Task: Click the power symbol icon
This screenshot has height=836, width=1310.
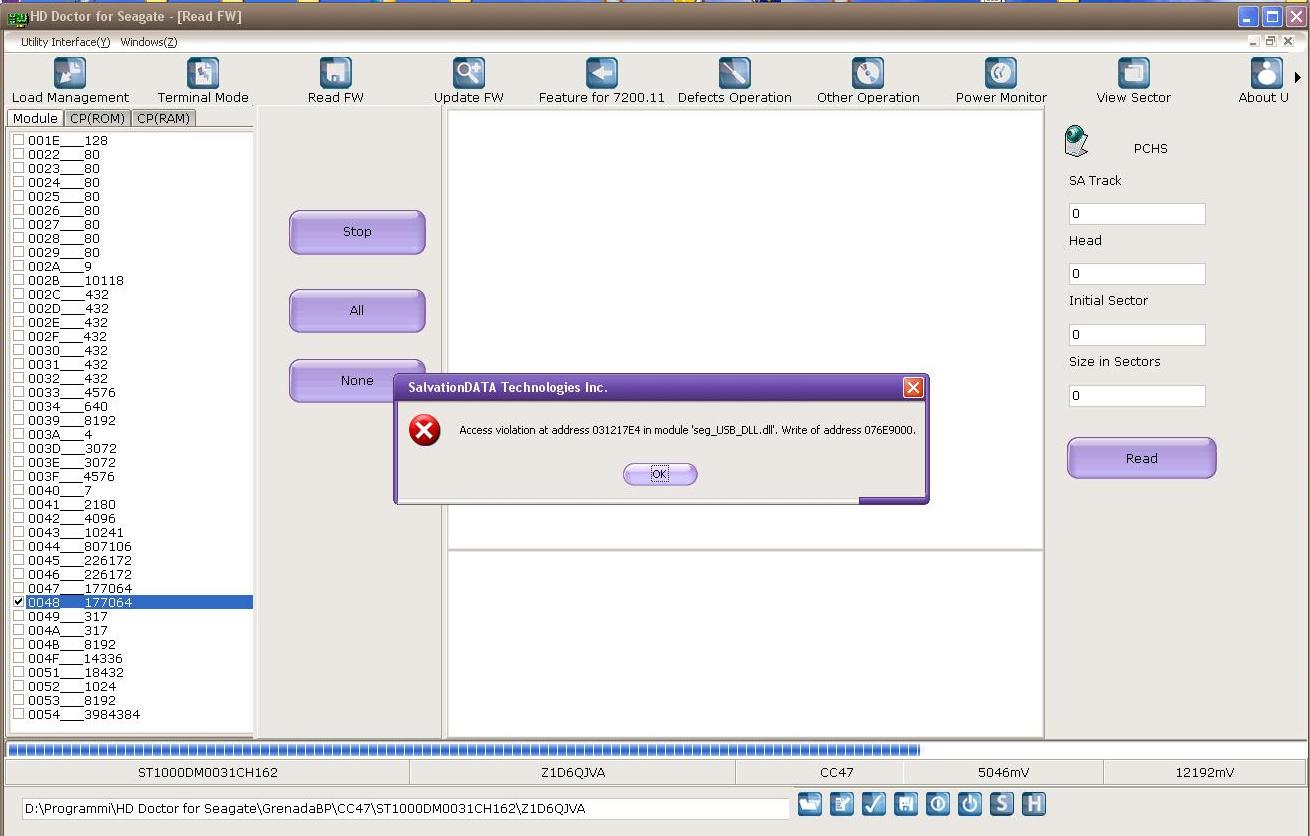Action: 970,804
